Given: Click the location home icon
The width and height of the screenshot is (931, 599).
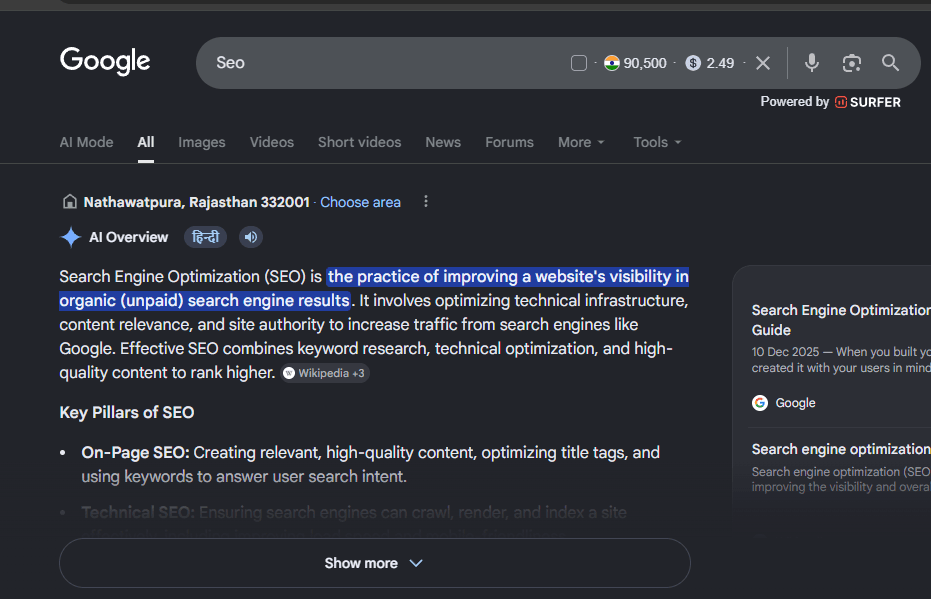Looking at the screenshot, I should click(69, 202).
